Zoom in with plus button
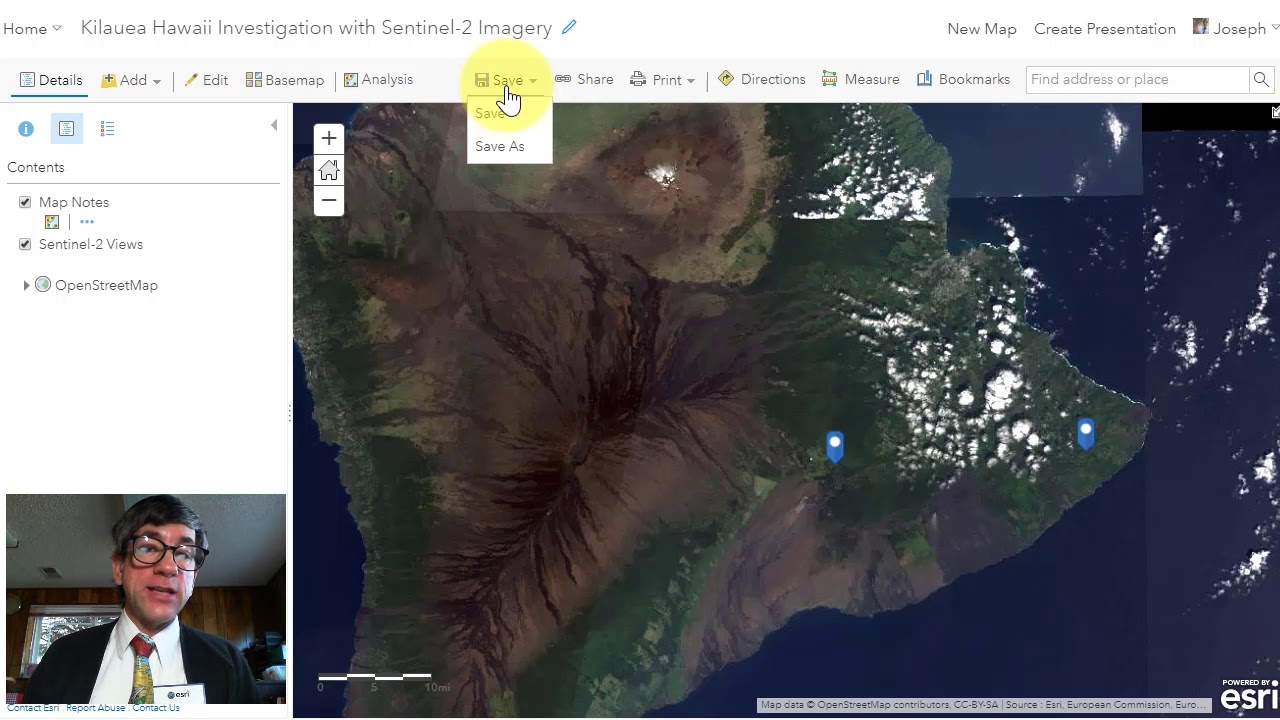 (x=329, y=138)
